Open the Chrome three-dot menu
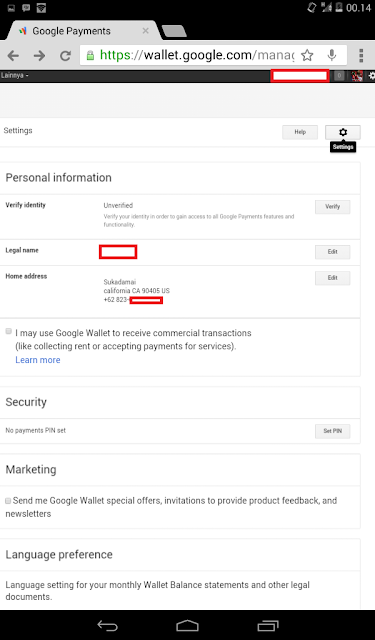Viewport: 375px width, 640px height. (x=361, y=56)
